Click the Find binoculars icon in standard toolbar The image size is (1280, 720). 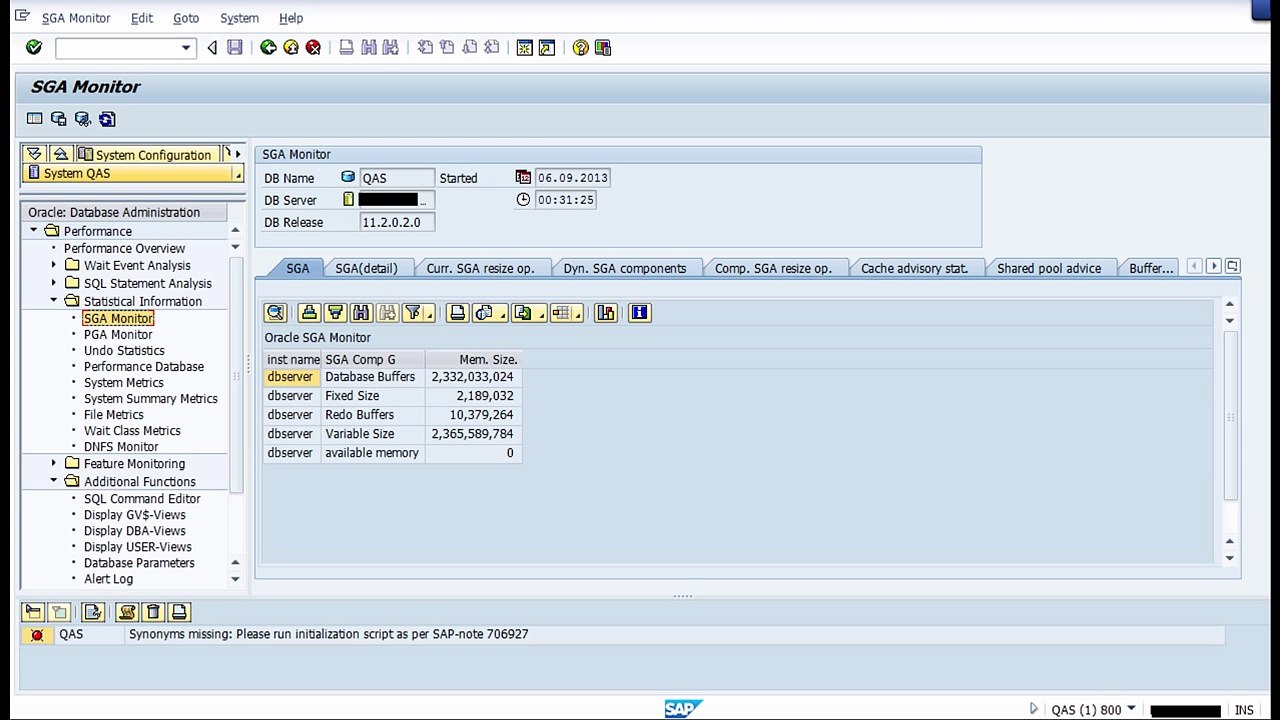coord(369,47)
